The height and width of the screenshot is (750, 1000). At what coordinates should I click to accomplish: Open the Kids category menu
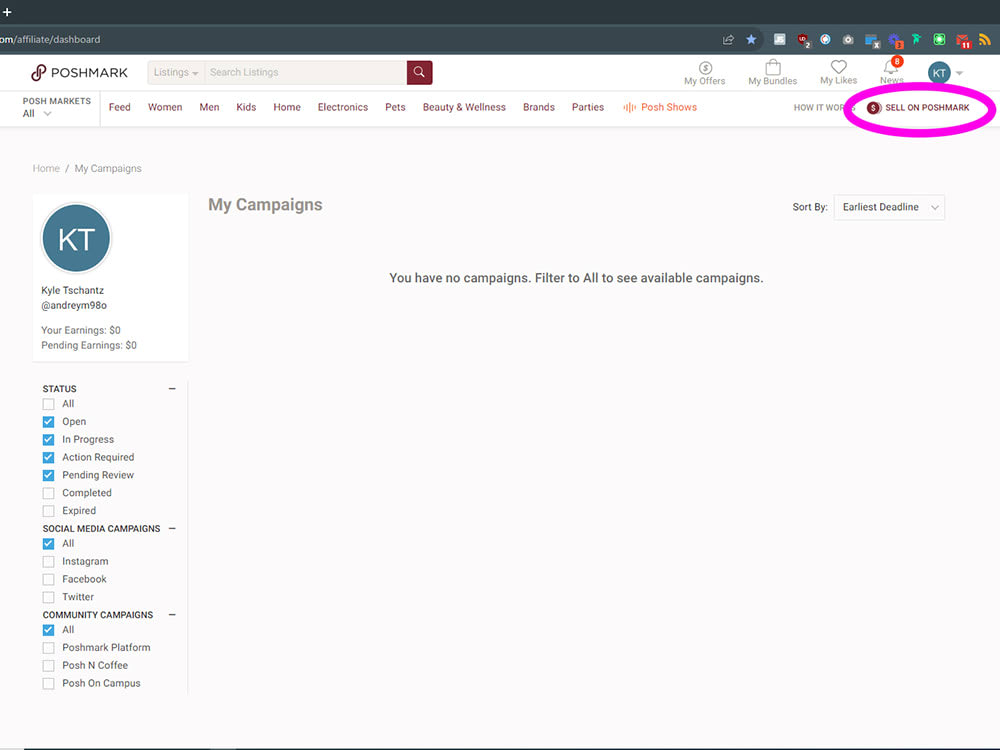point(246,107)
